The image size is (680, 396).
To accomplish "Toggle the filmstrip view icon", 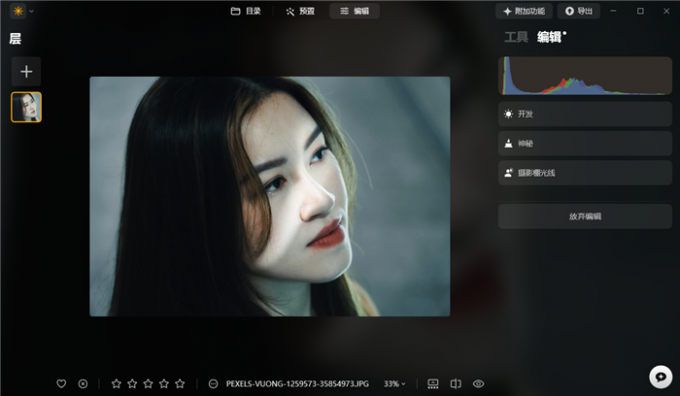I will (x=433, y=384).
